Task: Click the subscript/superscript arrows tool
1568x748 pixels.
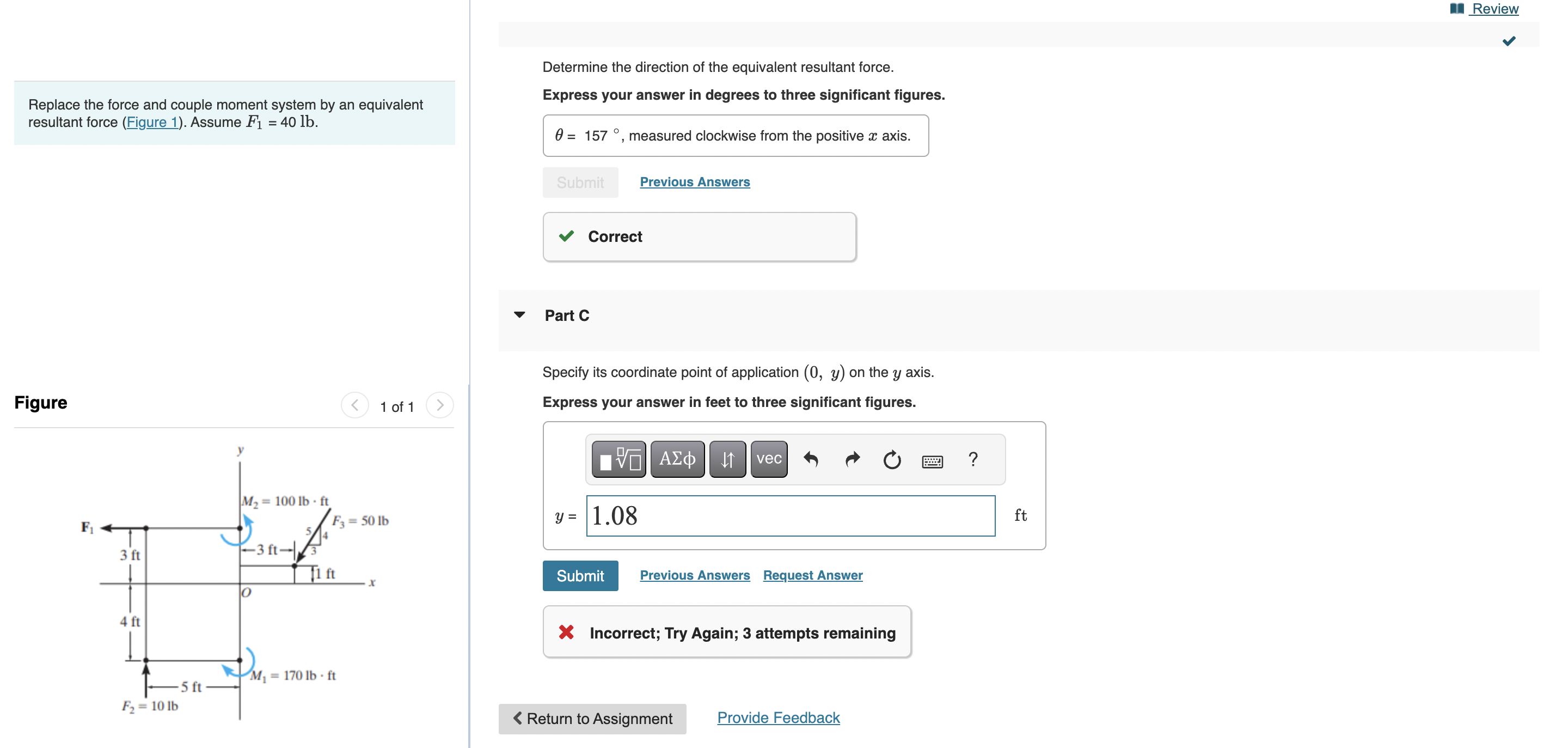Action: [727, 459]
